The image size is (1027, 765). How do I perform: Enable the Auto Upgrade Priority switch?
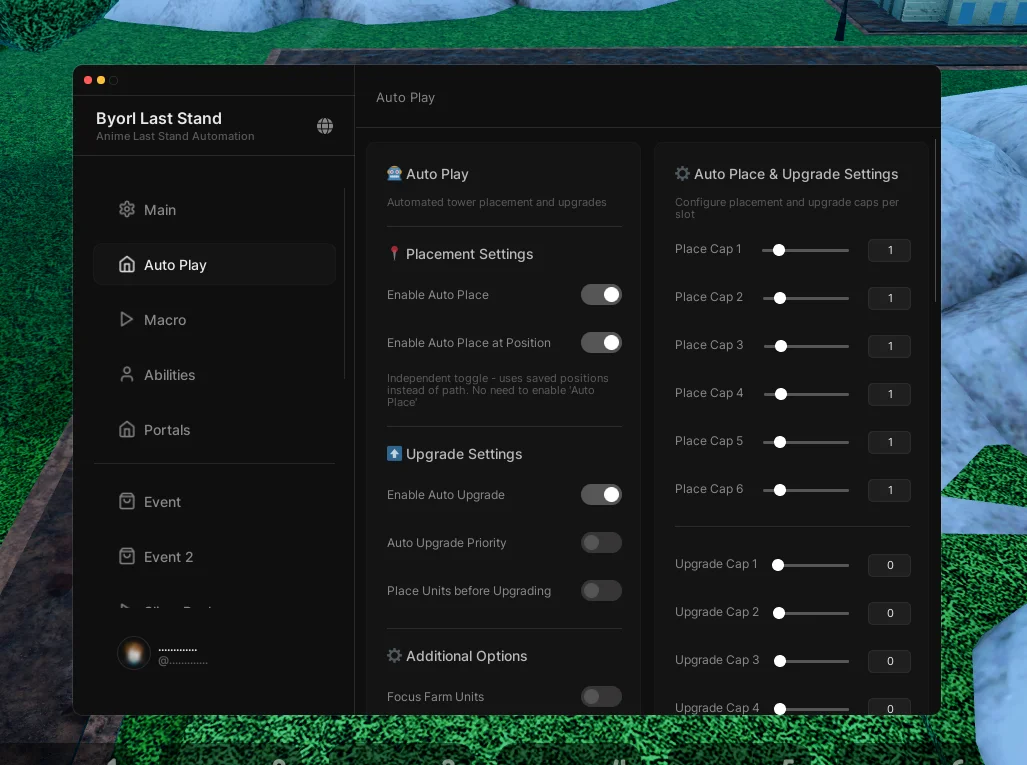coord(601,543)
